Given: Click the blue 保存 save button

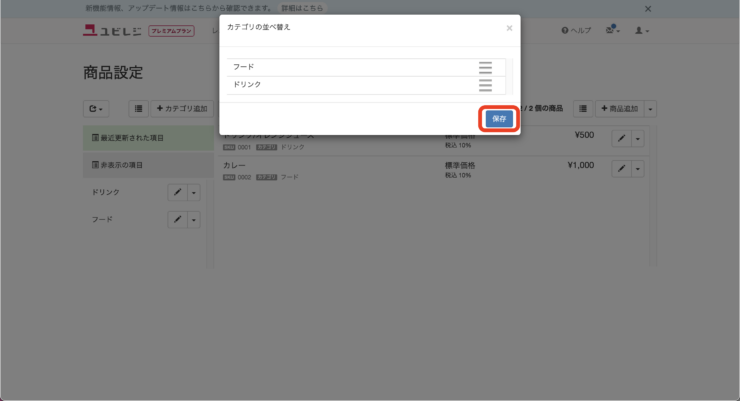Looking at the screenshot, I should pos(499,119).
